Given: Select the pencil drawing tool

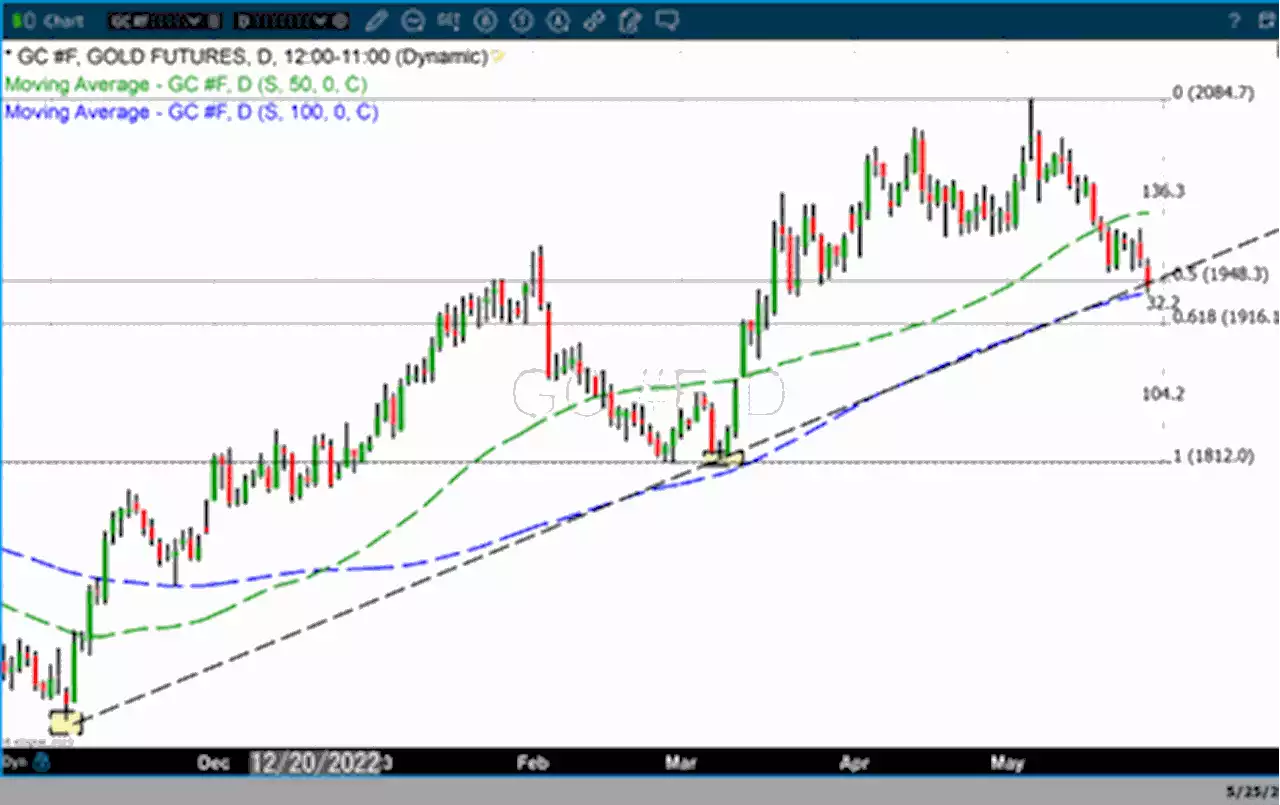Looking at the screenshot, I should click(x=377, y=19).
